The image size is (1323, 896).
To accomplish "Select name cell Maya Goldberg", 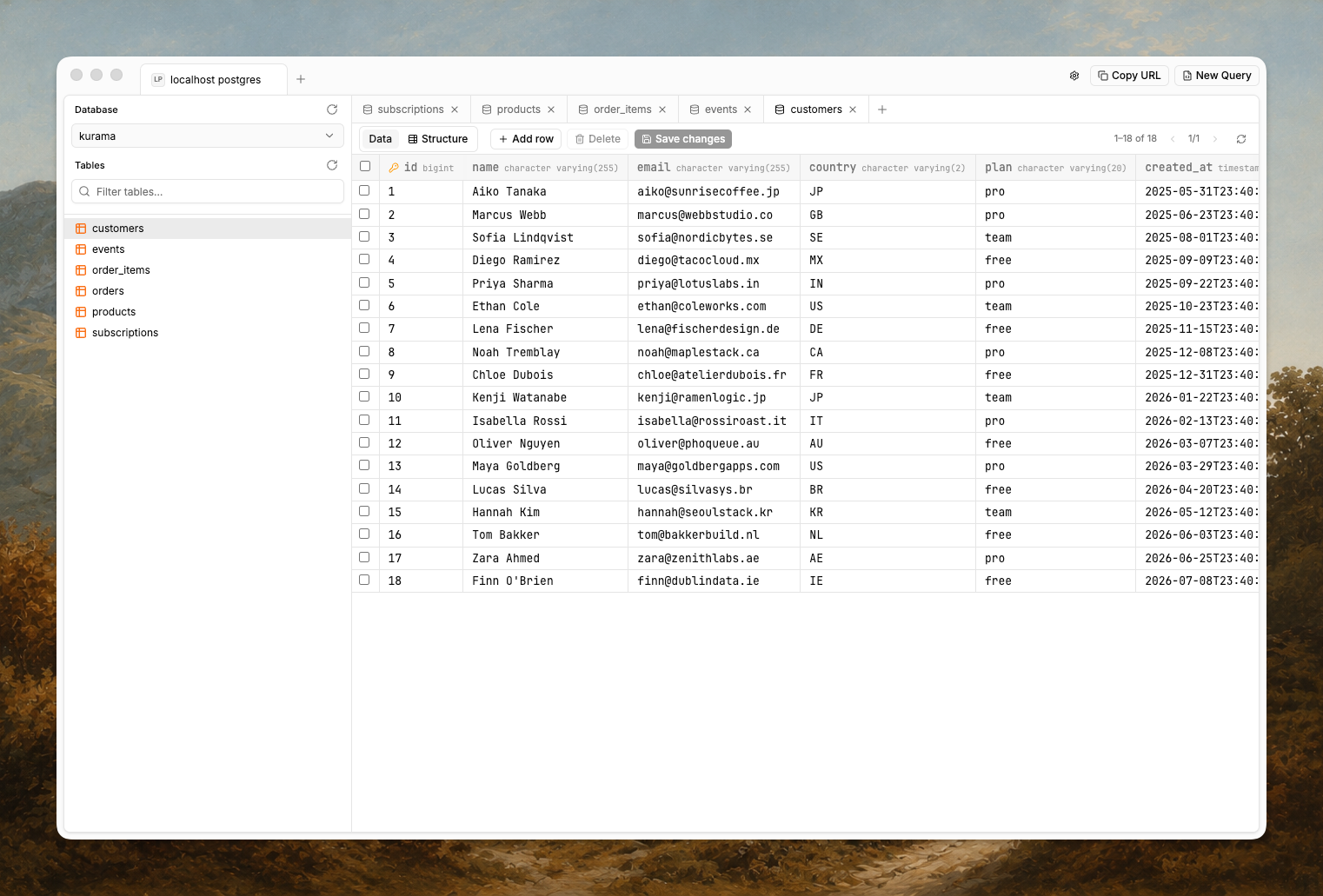I will point(545,467).
